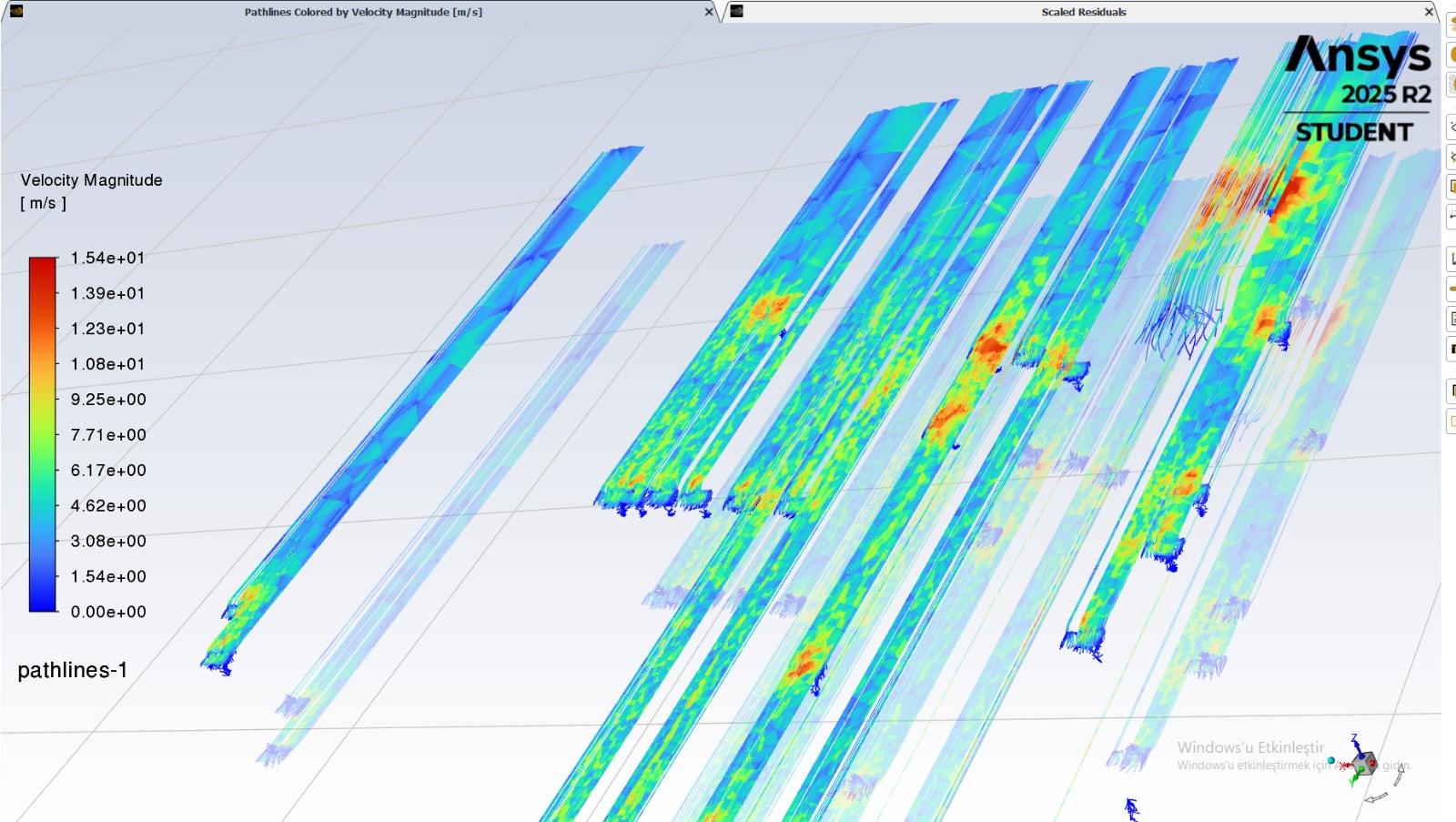This screenshot has width=1456, height=822.
Task: Switch to the Scaled Residuals tab
Action: (1084, 12)
